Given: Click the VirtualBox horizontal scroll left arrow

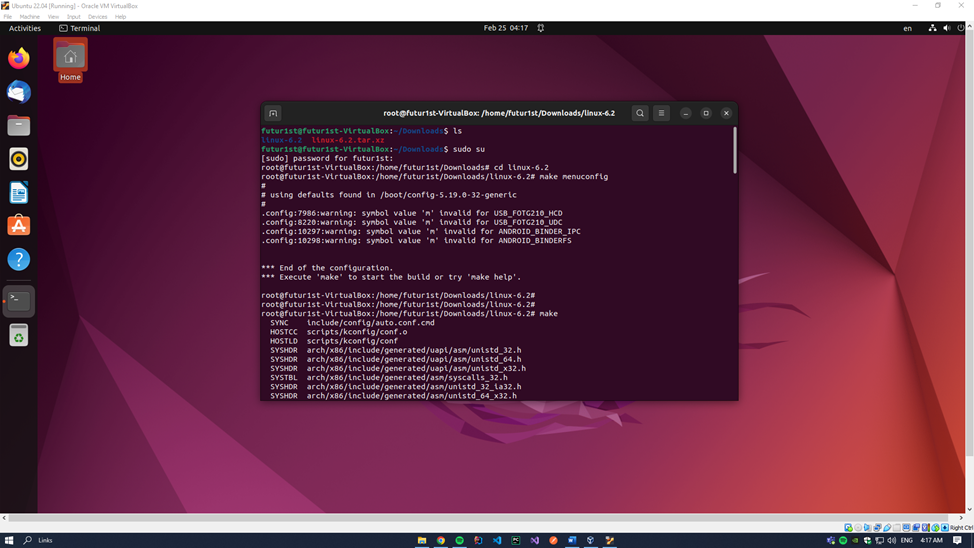Looking at the screenshot, I should point(4,518).
